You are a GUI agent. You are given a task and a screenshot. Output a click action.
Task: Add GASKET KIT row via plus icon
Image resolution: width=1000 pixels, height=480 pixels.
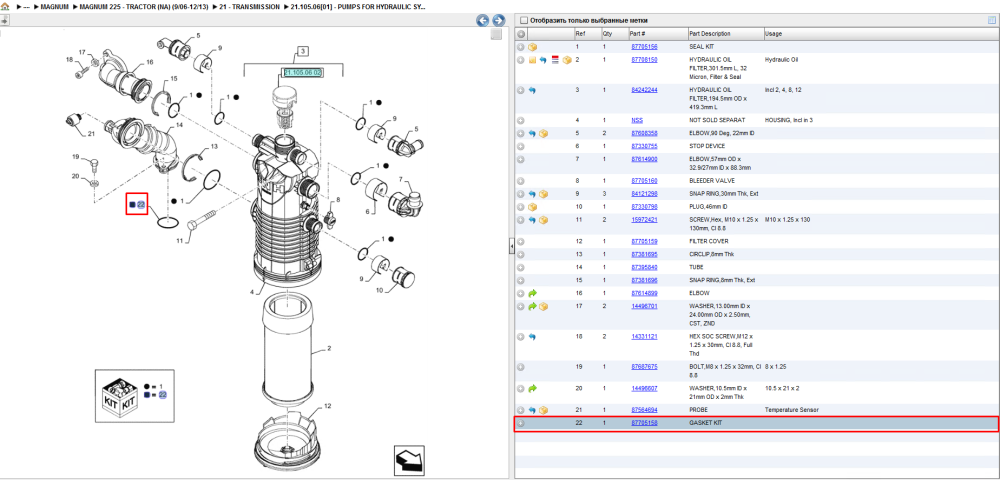[x=520, y=423]
